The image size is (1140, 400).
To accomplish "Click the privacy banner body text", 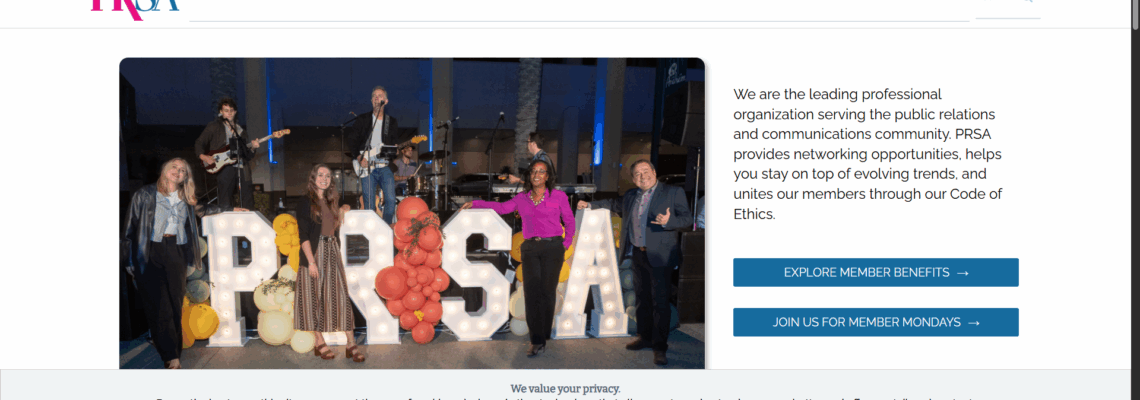I will coord(565,398).
